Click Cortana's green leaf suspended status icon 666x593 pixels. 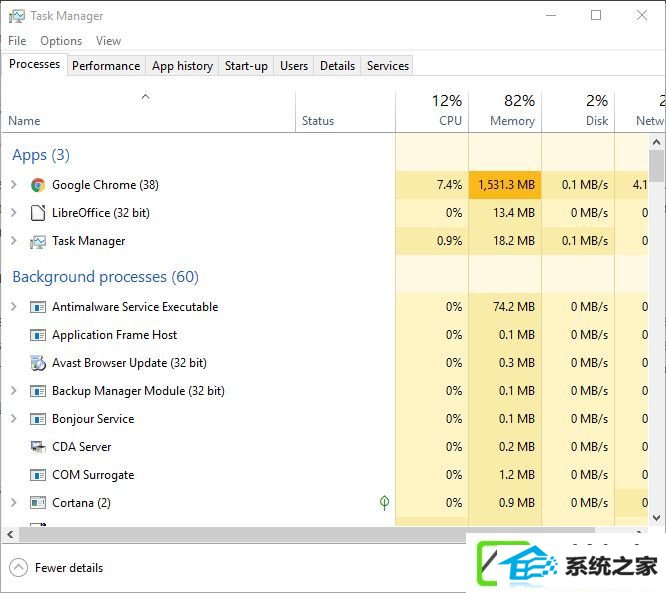click(384, 503)
